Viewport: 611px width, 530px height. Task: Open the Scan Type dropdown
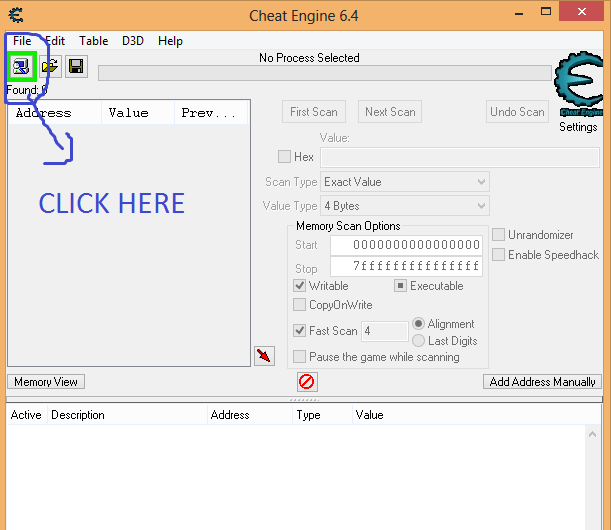click(x=404, y=182)
